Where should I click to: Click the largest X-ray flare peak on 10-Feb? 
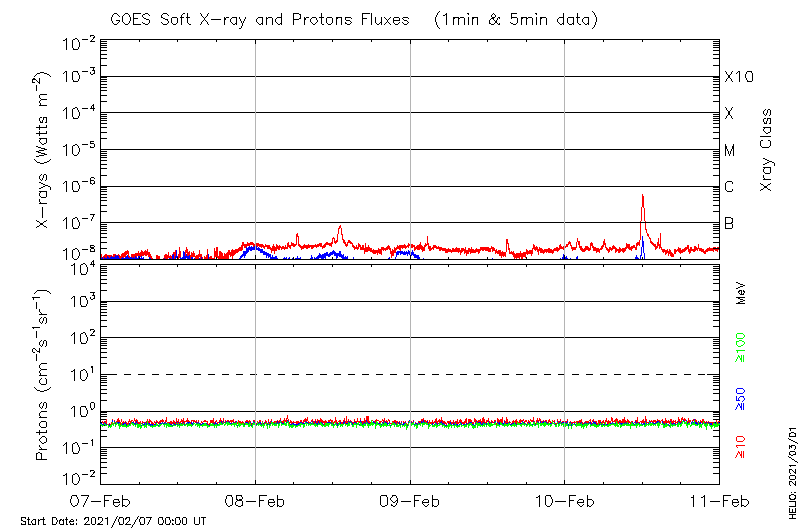[x=642, y=196]
